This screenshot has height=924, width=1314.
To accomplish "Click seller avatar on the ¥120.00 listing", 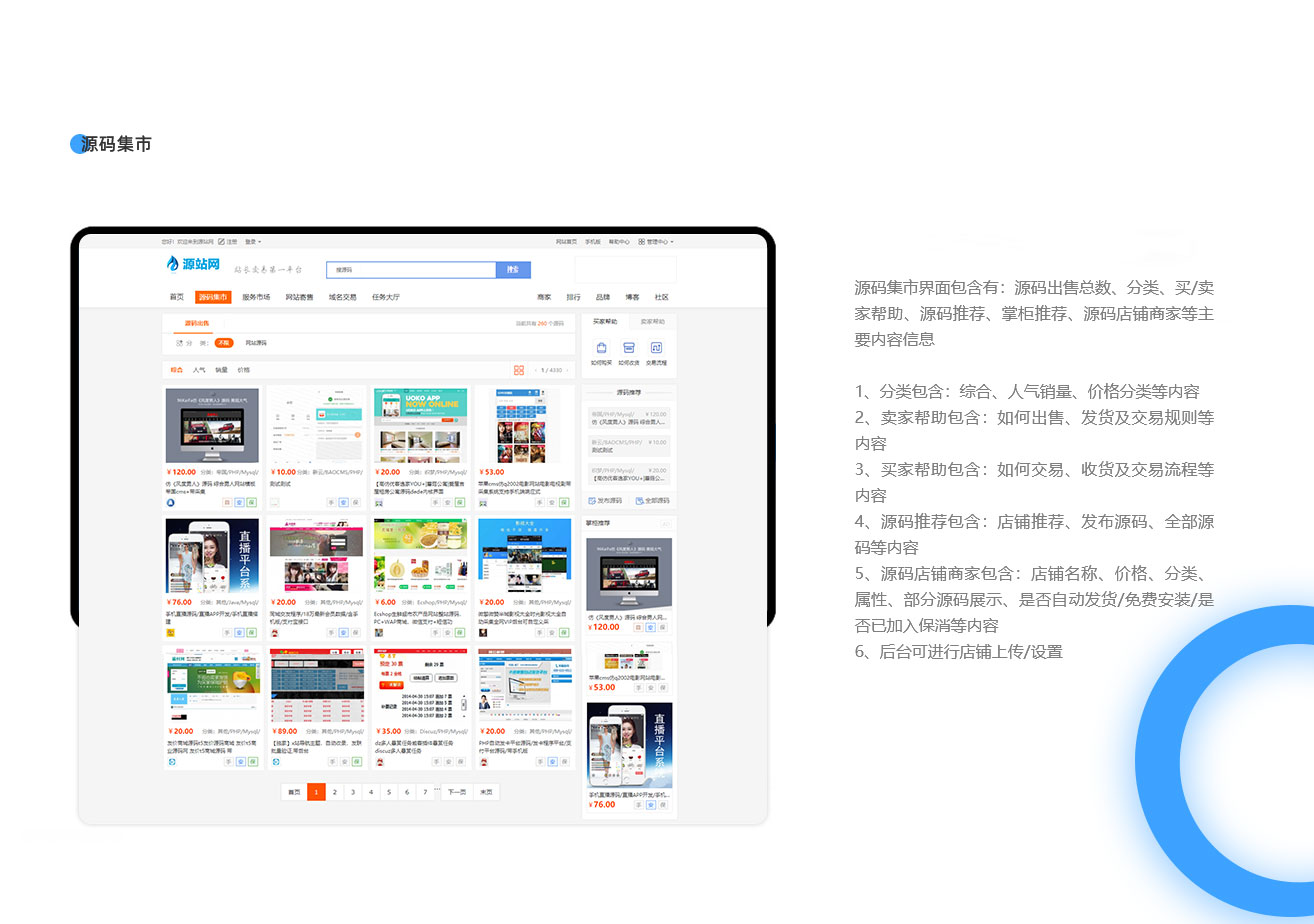I will (170, 503).
